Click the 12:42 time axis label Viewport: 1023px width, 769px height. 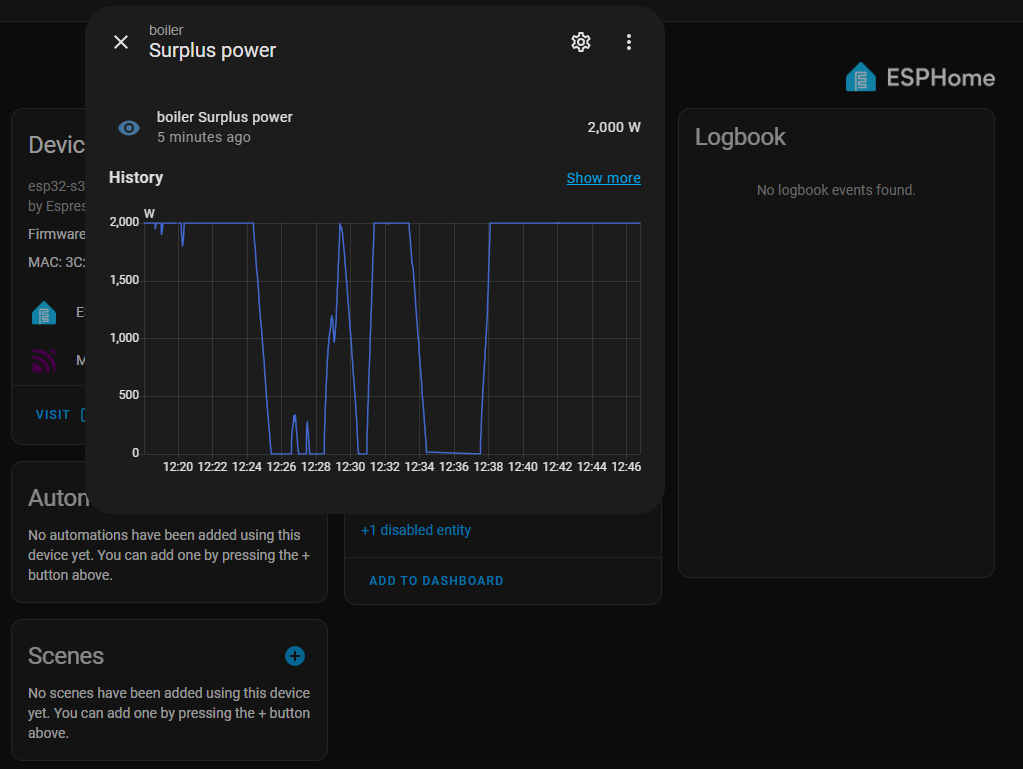(x=557, y=467)
